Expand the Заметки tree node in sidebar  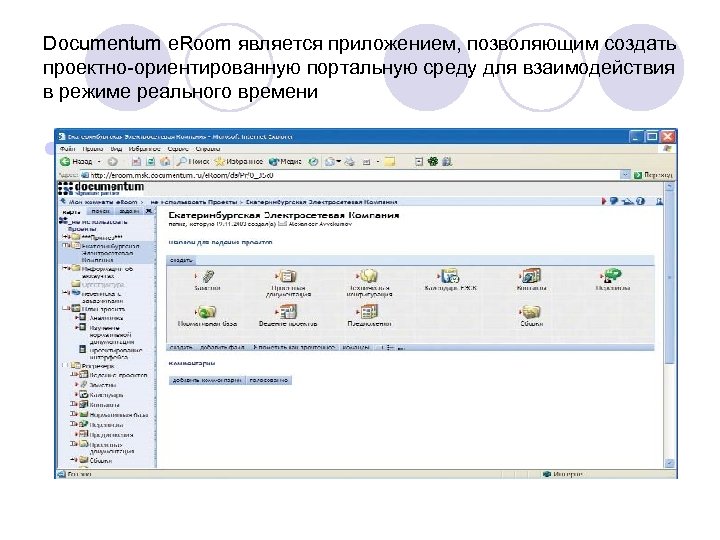pyautogui.click(x=76, y=384)
